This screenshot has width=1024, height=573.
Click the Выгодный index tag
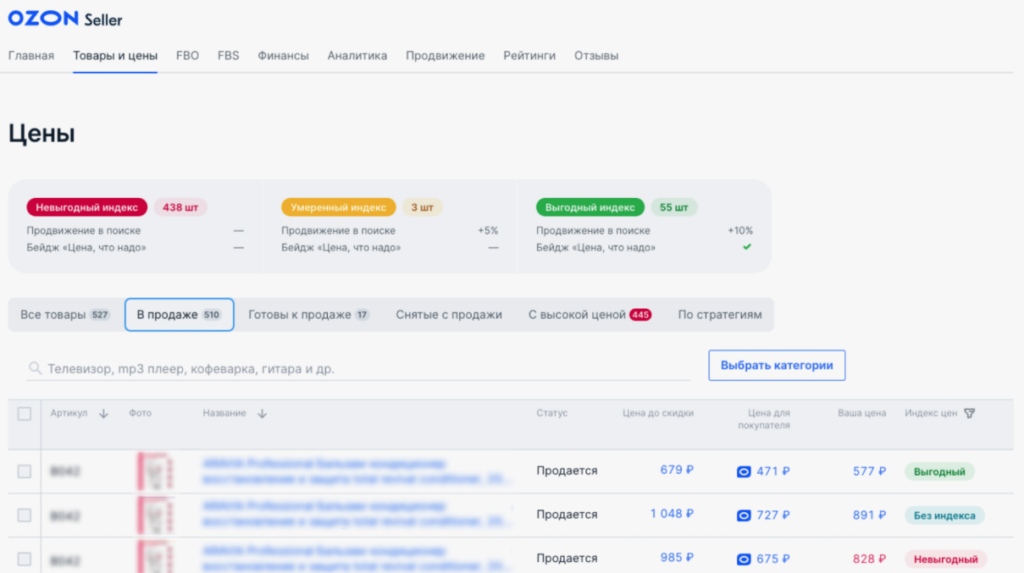pos(939,471)
